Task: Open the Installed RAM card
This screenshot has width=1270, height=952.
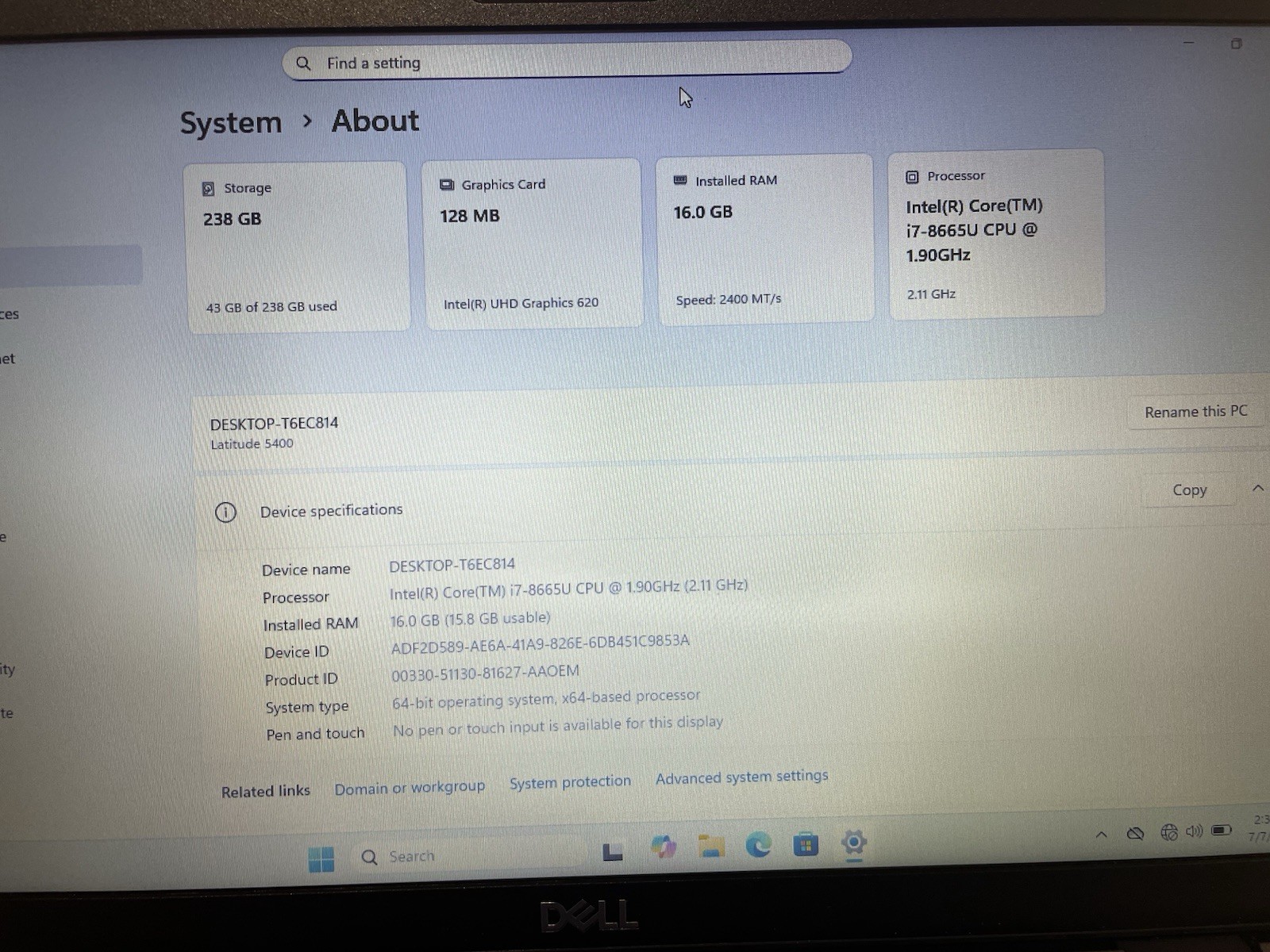Action: click(x=764, y=238)
